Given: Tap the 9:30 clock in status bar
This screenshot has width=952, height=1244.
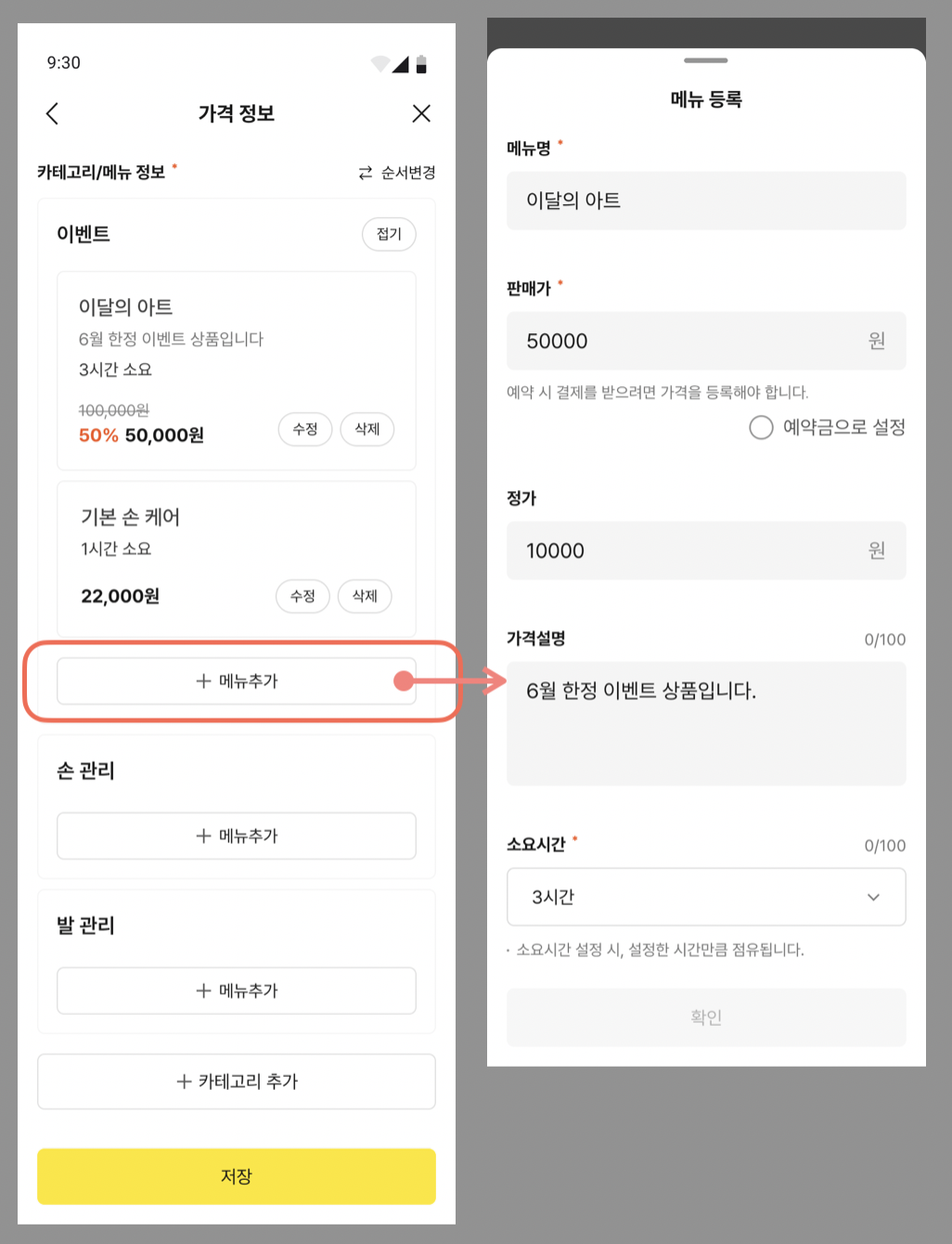Looking at the screenshot, I should pyautogui.click(x=64, y=63).
